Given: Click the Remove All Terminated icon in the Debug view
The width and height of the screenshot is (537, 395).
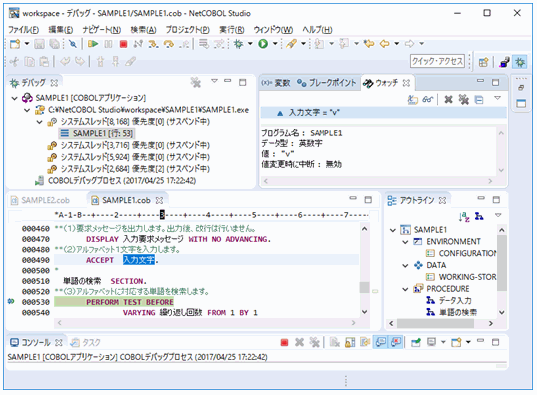Looking at the screenshot, I should (196, 82).
